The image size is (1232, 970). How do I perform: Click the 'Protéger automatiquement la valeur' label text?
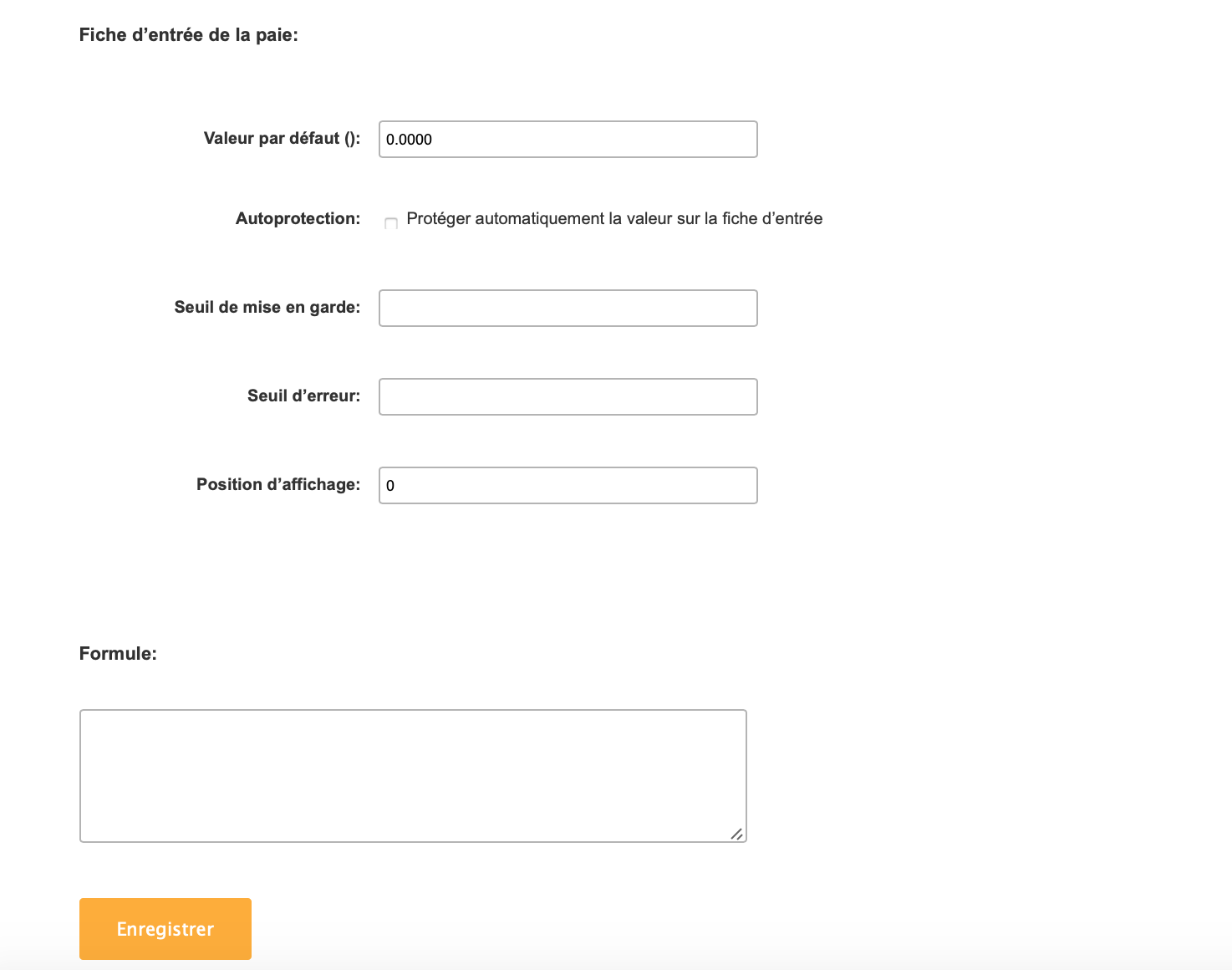pos(614,219)
